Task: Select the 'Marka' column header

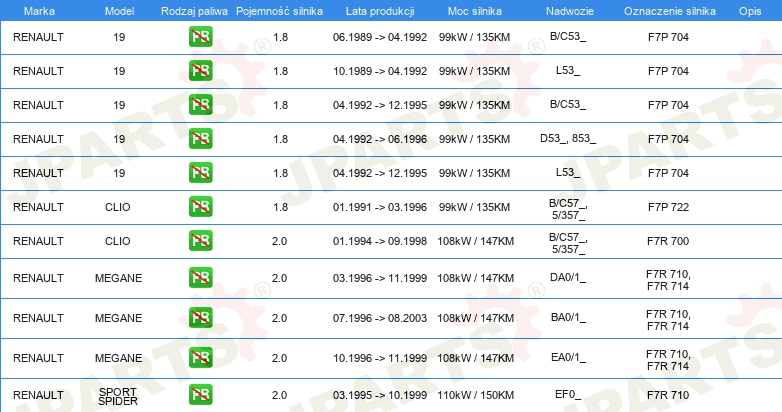Action: point(39,11)
